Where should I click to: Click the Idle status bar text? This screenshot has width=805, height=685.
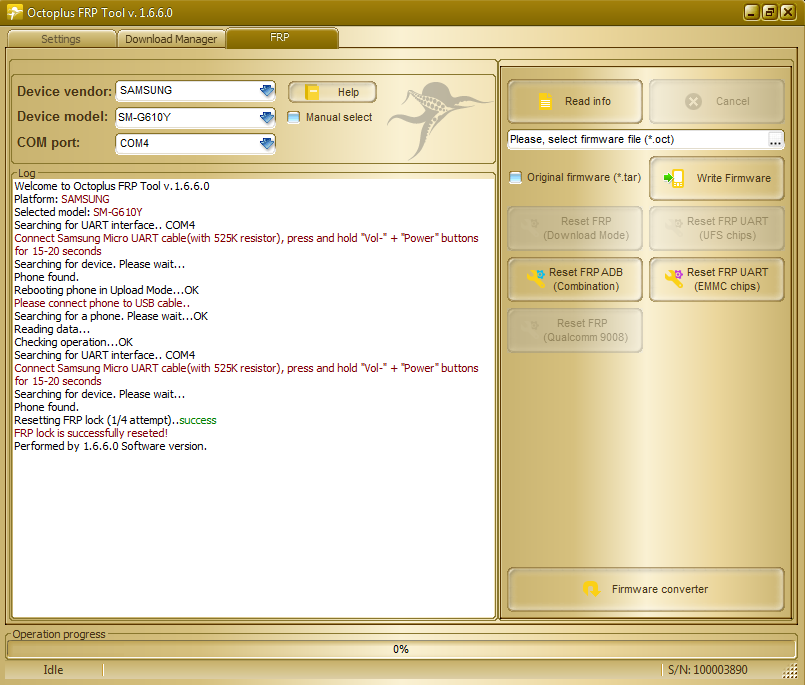pyautogui.click(x=53, y=670)
